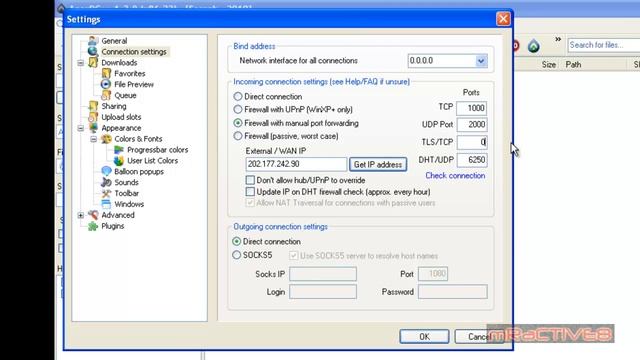
Task: Click the Progressbar colors icon
Action: tap(119, 149)
